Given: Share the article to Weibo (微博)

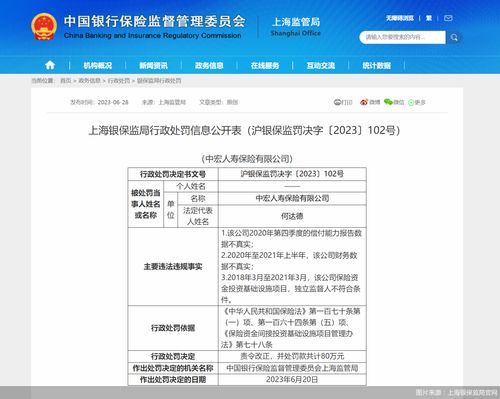Looking at the screenshot, I should pos(370,102).
